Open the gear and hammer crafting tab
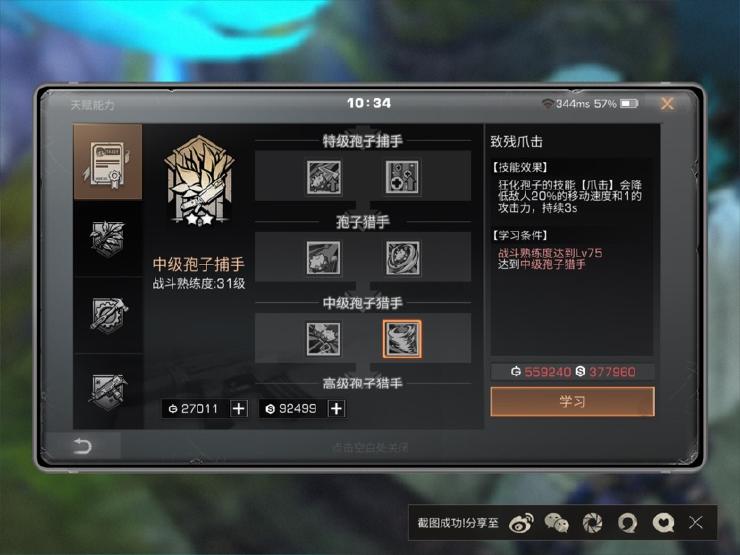The height and width of the screenshot is (555, 740). [108, 315]
